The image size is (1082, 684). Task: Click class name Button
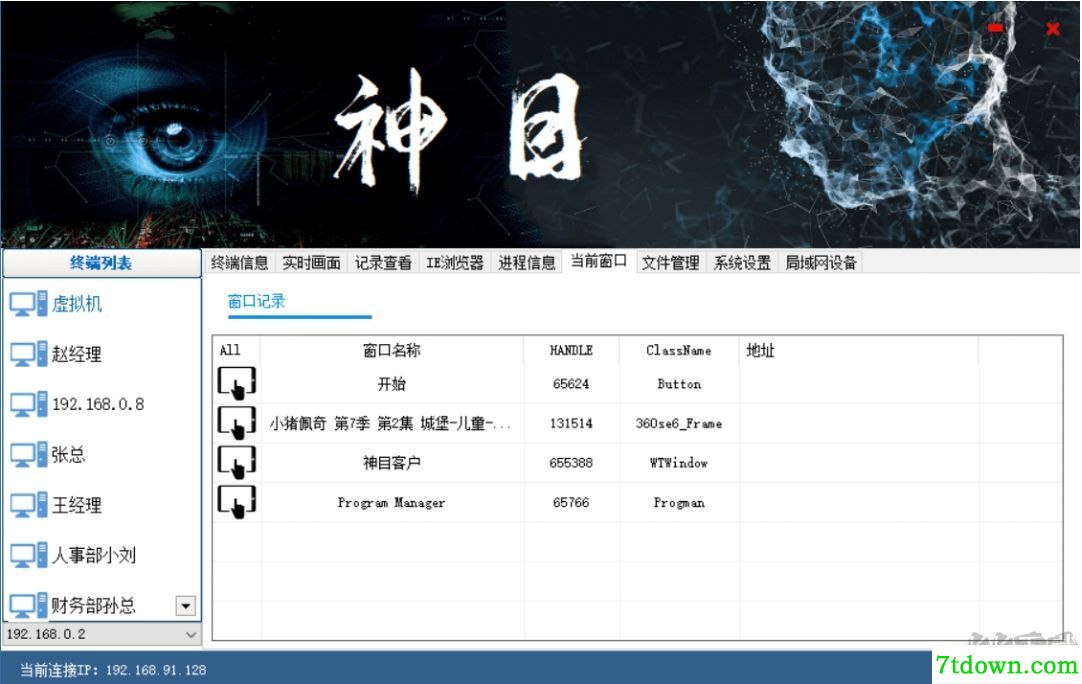pos(679,384)
